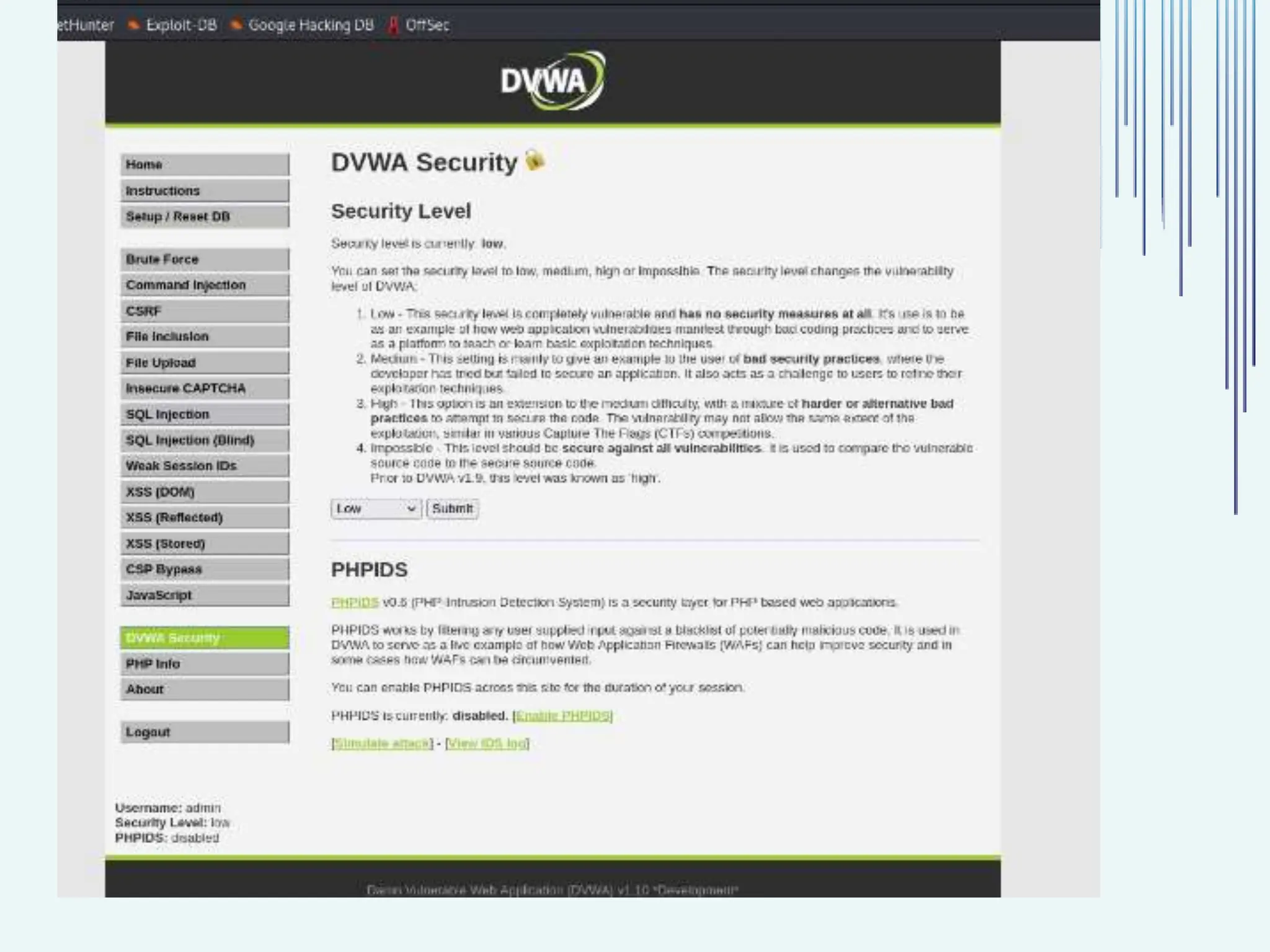The height and width of the screenshot is (952, 1270).
Task: Open the Google Hacking DB bookmark
Action: point(310,25)
